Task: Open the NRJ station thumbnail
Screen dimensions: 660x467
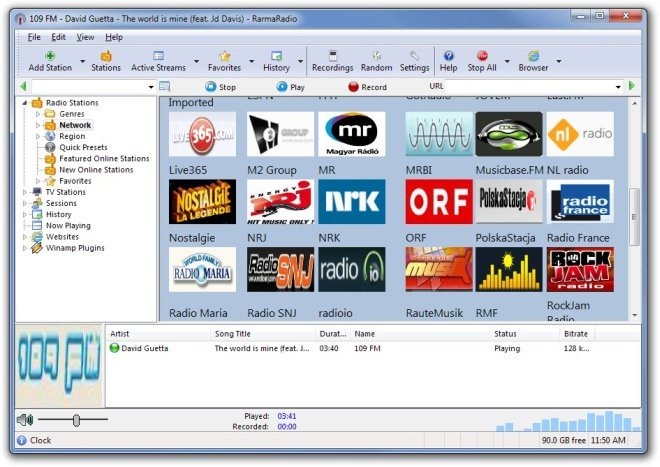Action: click(x=280, y=202)
